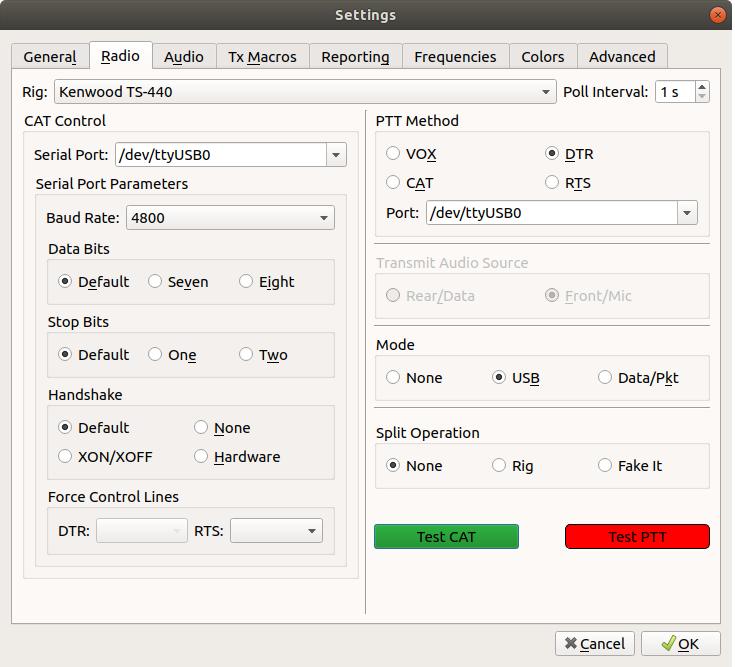Screen dimensions: 735x667
Task: Expand the PTT Port dropdown
Action: pos(686,213)
